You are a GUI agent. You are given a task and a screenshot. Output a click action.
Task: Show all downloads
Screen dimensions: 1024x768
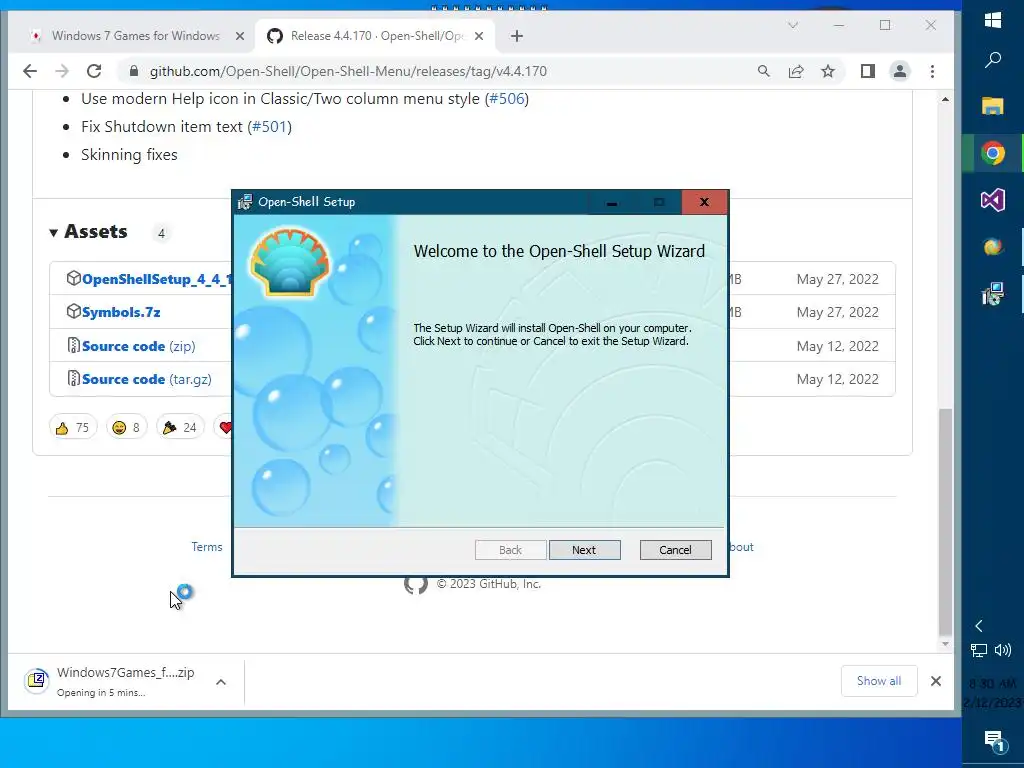click(x=879, y=681)
